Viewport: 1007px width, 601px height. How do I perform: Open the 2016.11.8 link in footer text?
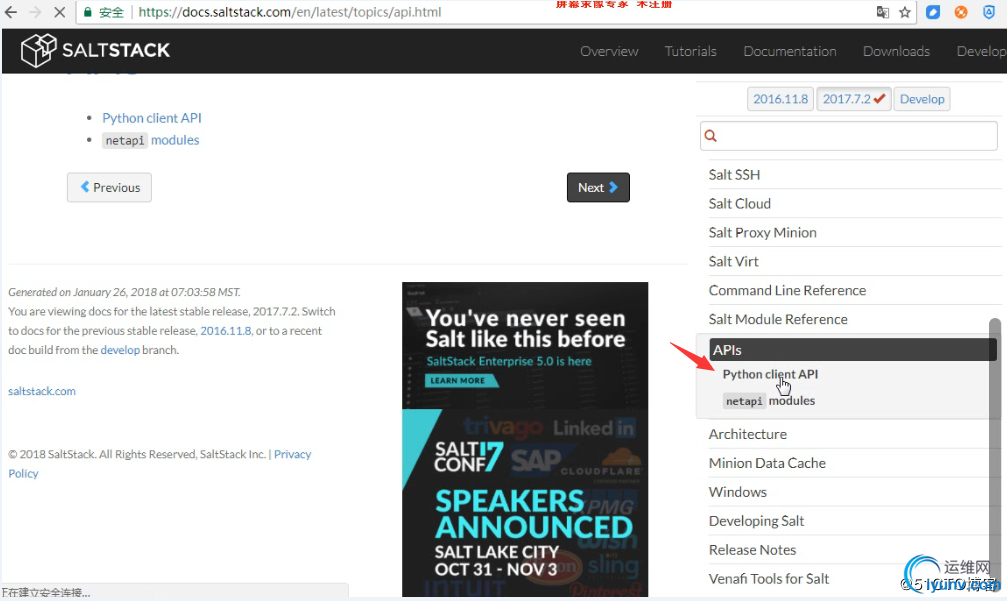[225, 331]
